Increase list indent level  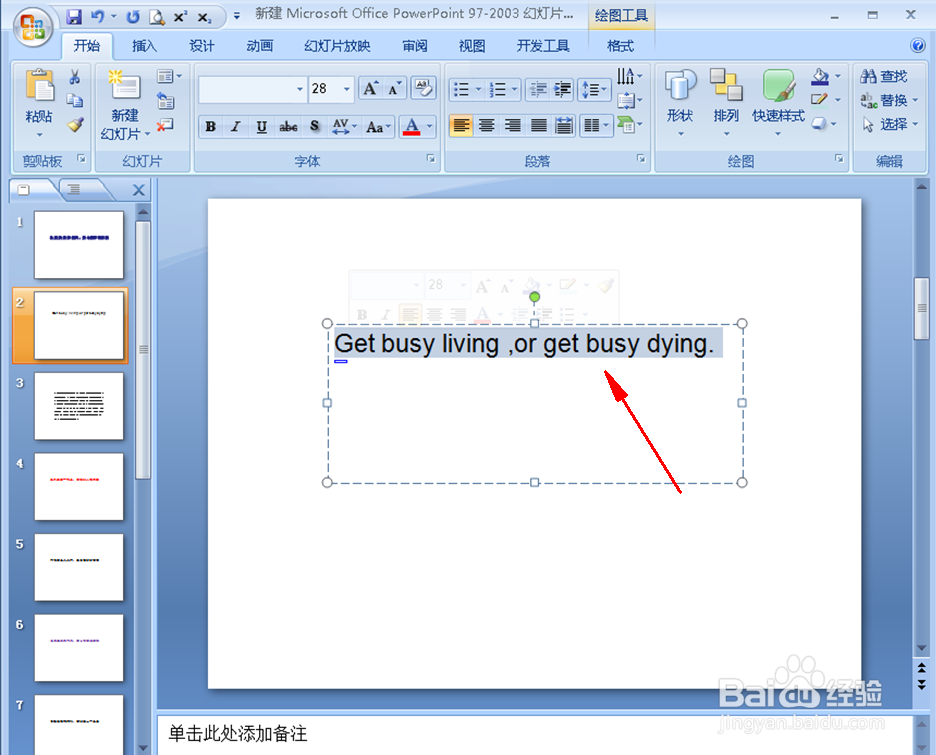562,90
